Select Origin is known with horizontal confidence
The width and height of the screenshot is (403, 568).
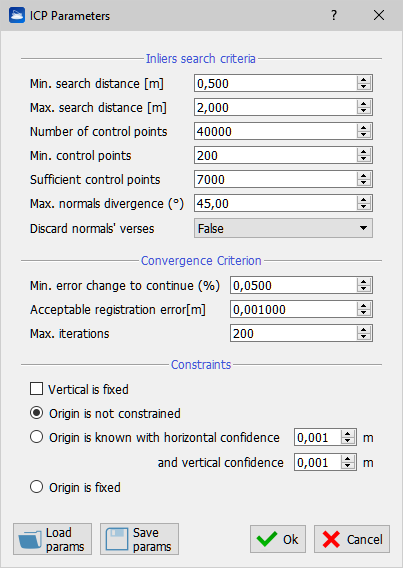(x=37, y=437)
